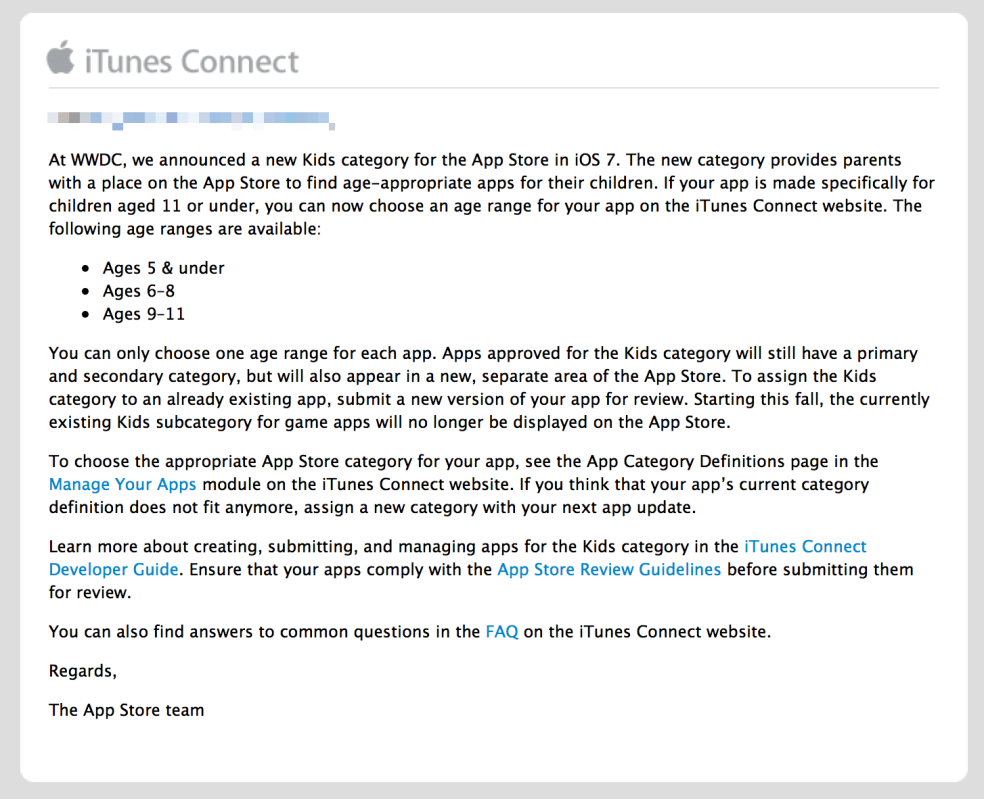This screenshot has height=799, width=984.
Task: Click the "Ages 9-11" list item
Action: tap(143, 314)
